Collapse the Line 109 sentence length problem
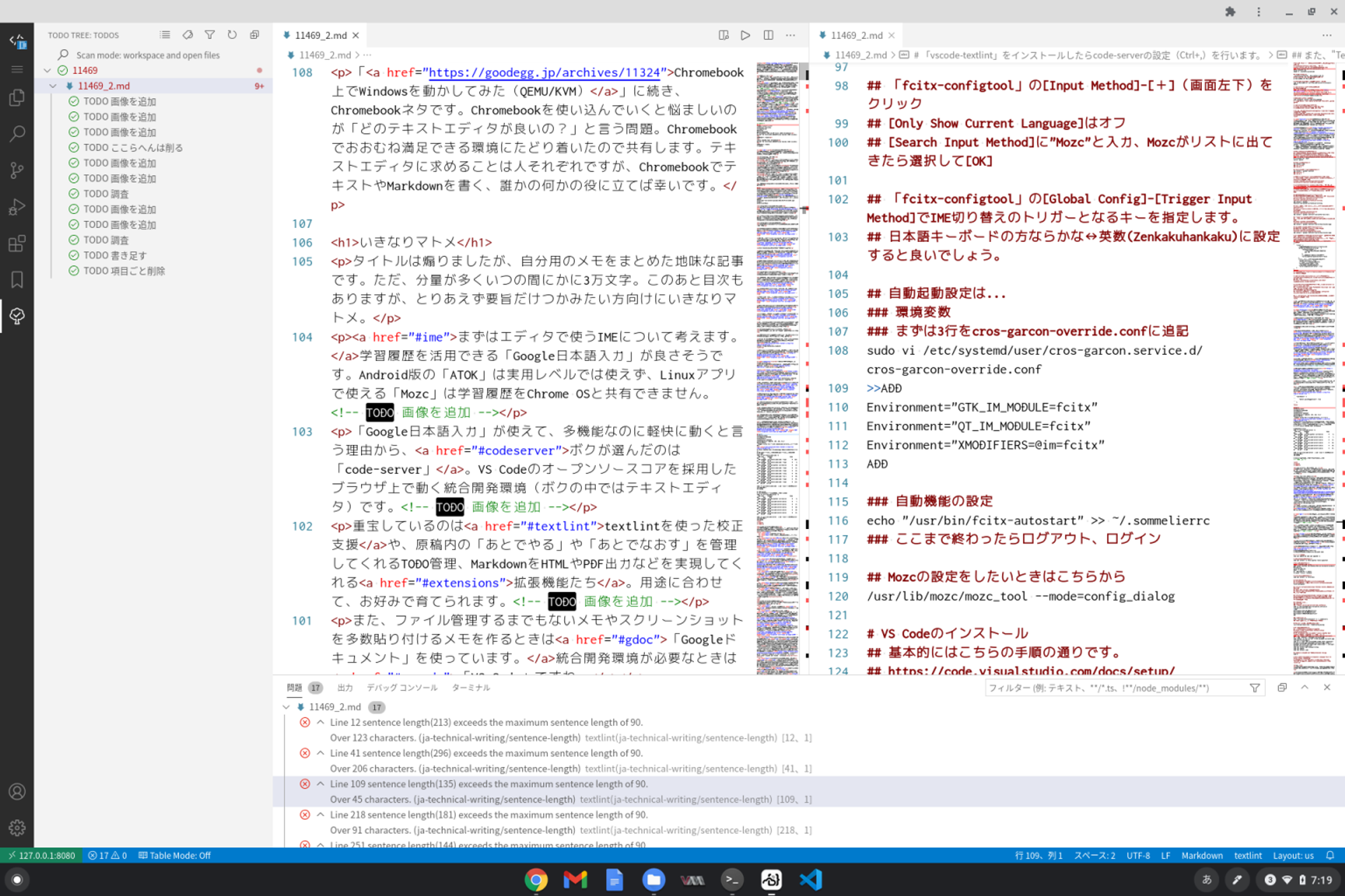The height and width of the screenshot is (896, 1345). tap(321, 784)
